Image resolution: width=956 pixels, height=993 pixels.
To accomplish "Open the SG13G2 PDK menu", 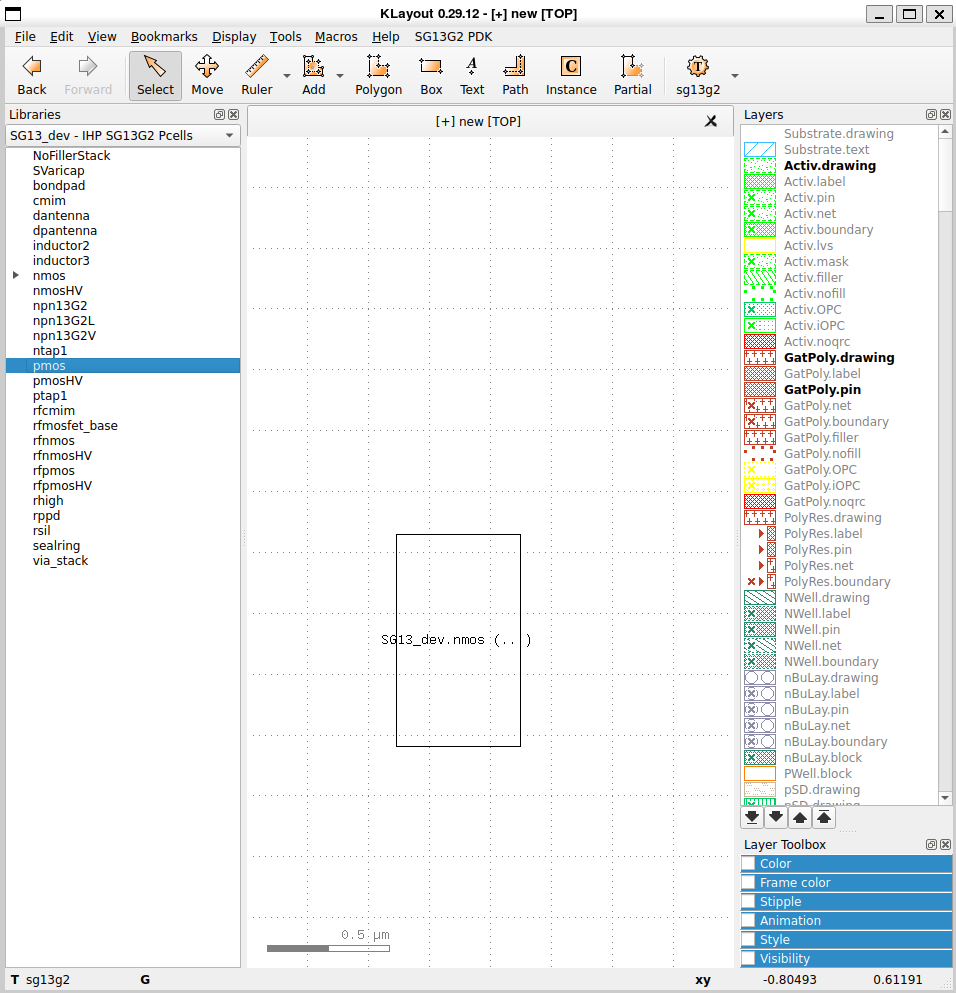I will point(453,36).
